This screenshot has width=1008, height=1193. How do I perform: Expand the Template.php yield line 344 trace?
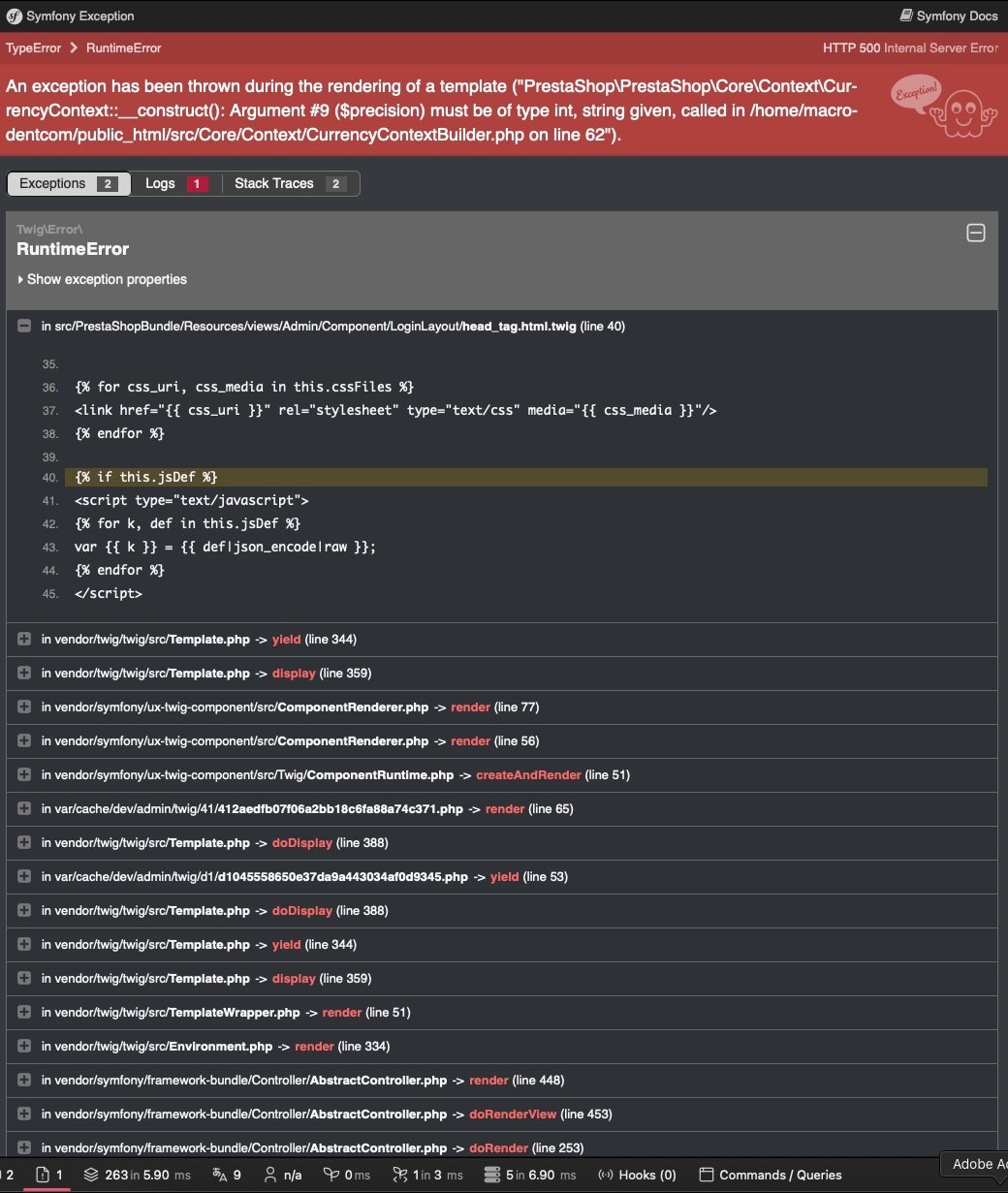pos(24,640)
